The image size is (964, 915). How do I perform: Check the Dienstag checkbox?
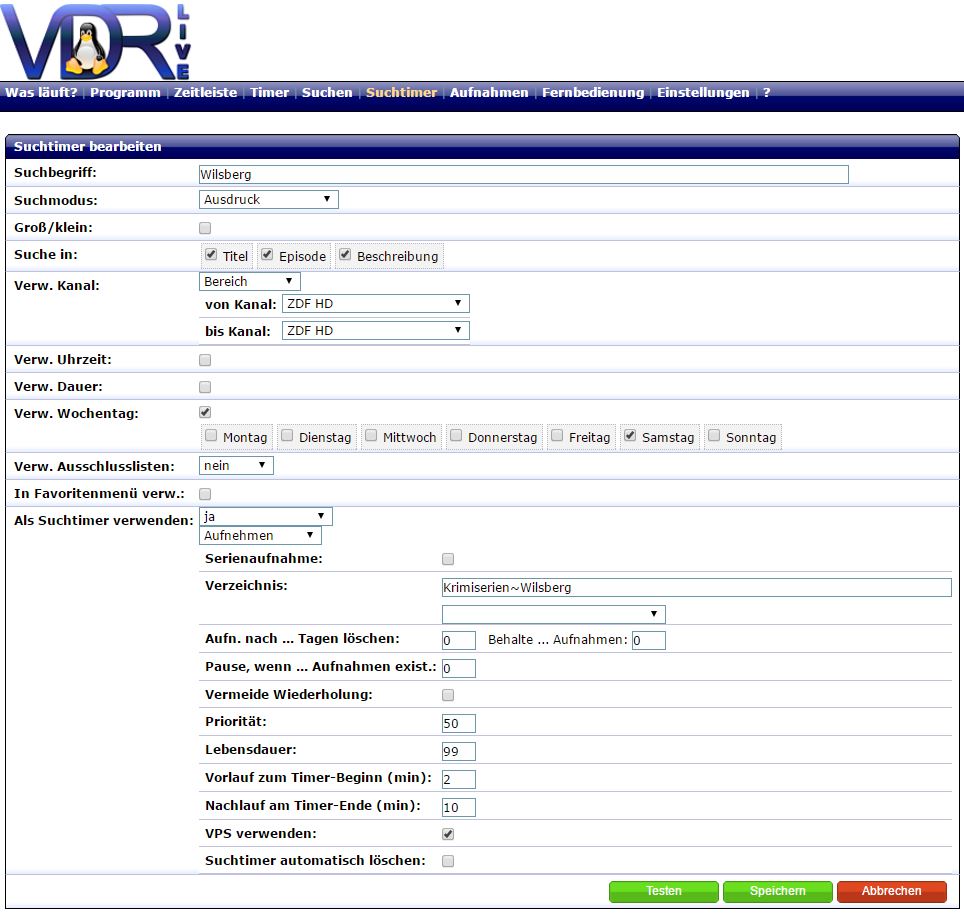[287, 435]
